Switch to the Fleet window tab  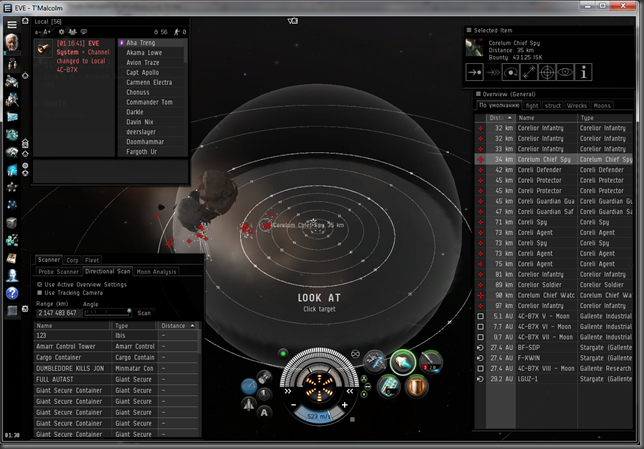[92, 260]
